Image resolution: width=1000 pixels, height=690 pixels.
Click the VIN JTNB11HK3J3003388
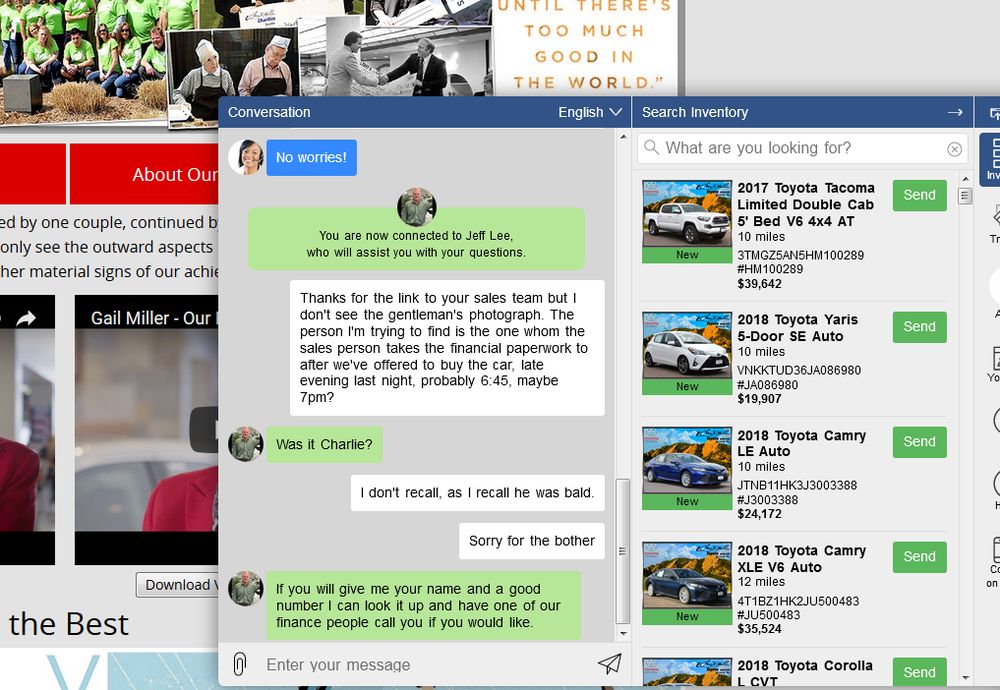[x=797, y=485]
